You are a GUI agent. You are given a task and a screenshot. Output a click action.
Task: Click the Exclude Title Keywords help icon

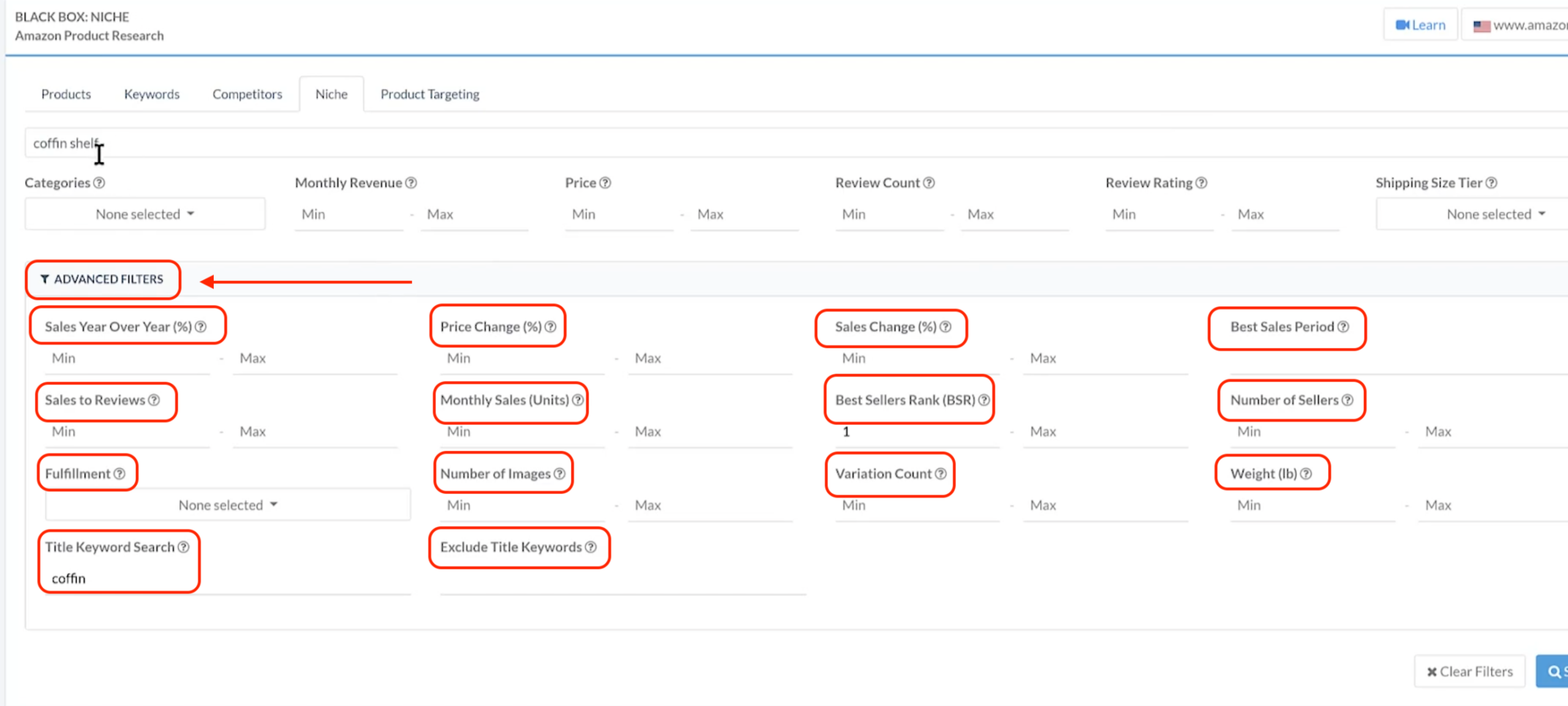click(590, 547)
